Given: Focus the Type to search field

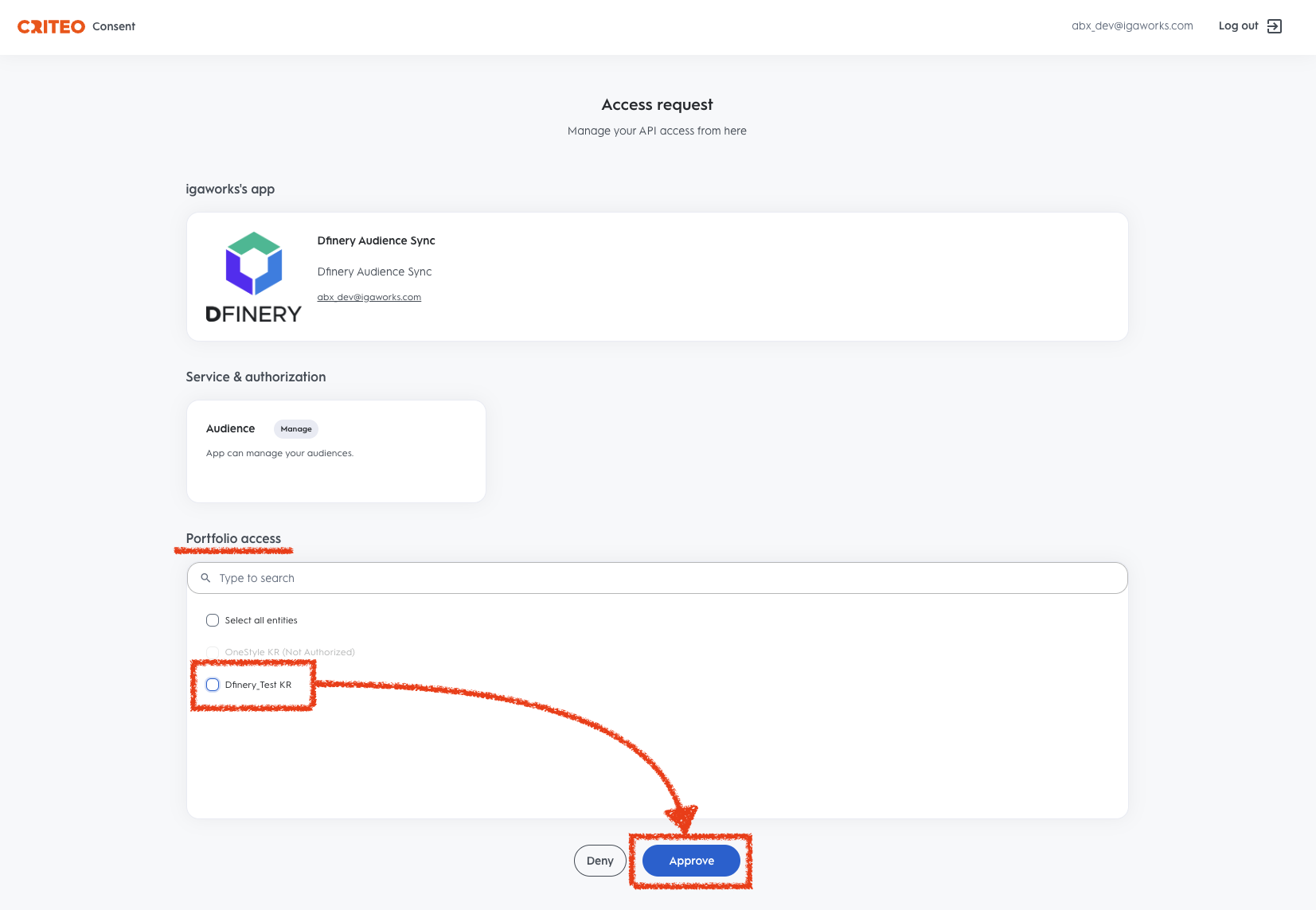Looking at the screenshot, I should (658, 578).
